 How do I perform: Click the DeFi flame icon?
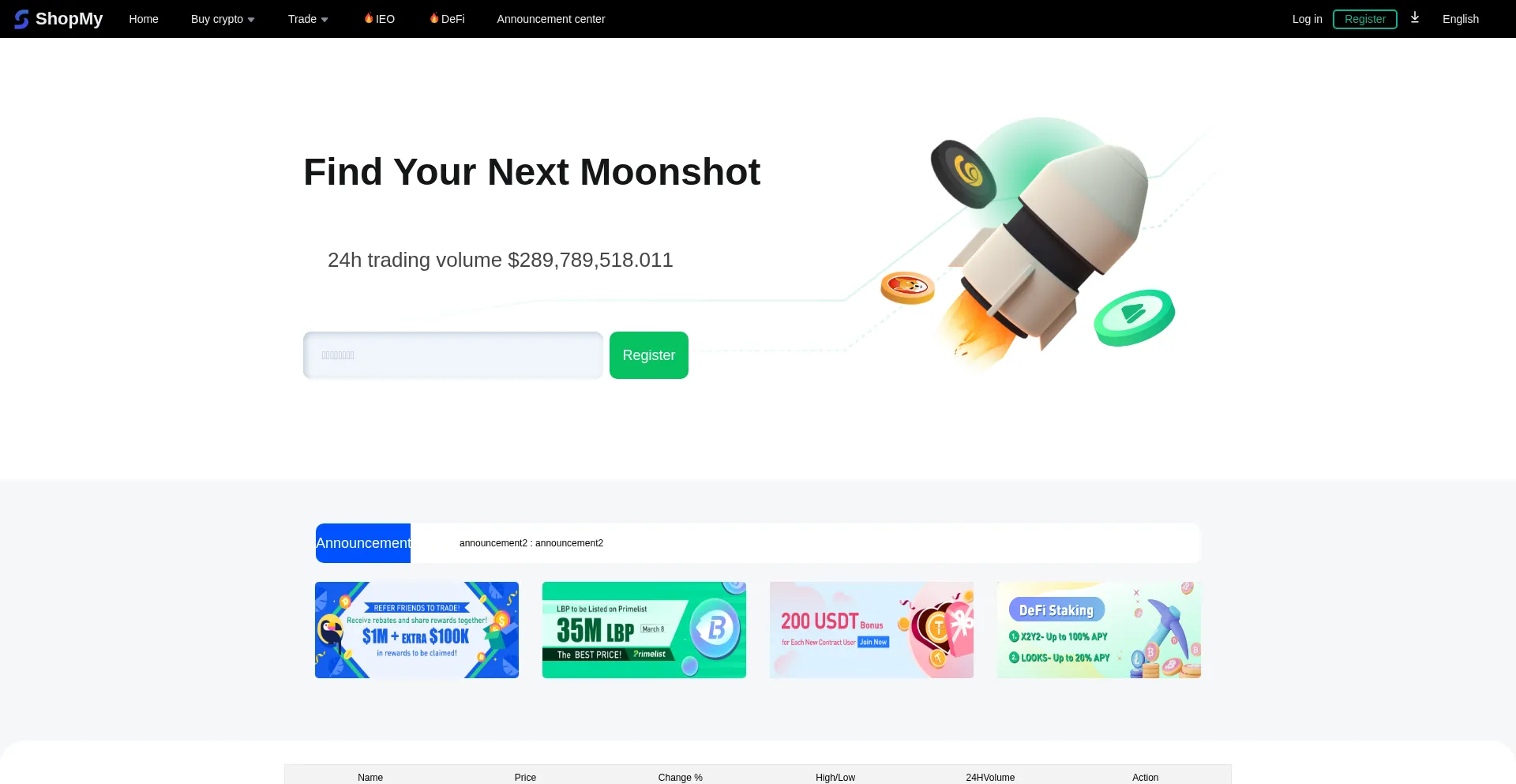click(x=434, y=17)
